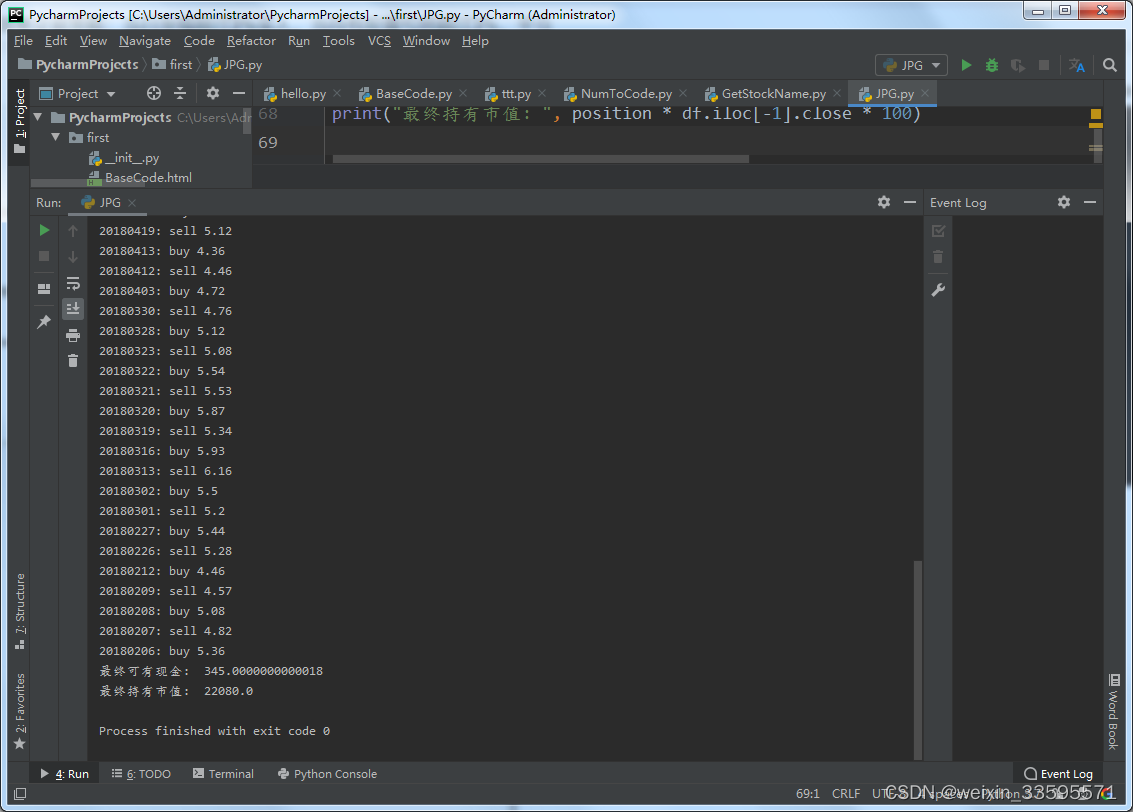Select __init__.py in project tree

coord(124,157)
